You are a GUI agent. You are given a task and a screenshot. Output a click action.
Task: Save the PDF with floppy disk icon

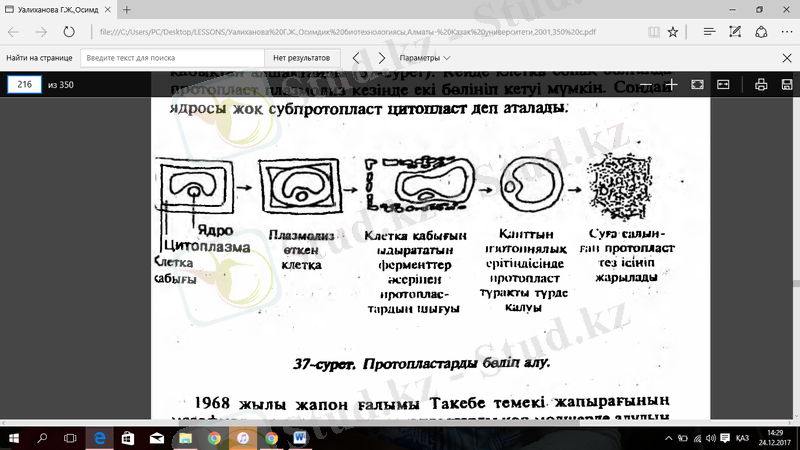point(787,84)
